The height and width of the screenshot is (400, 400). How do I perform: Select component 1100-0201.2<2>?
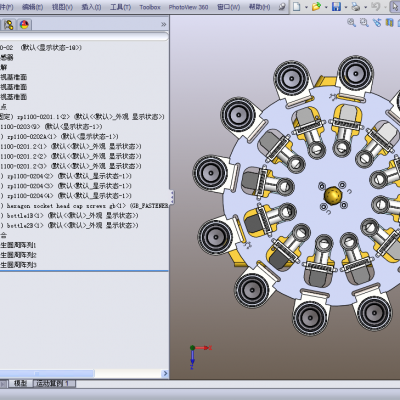point(71,156)
